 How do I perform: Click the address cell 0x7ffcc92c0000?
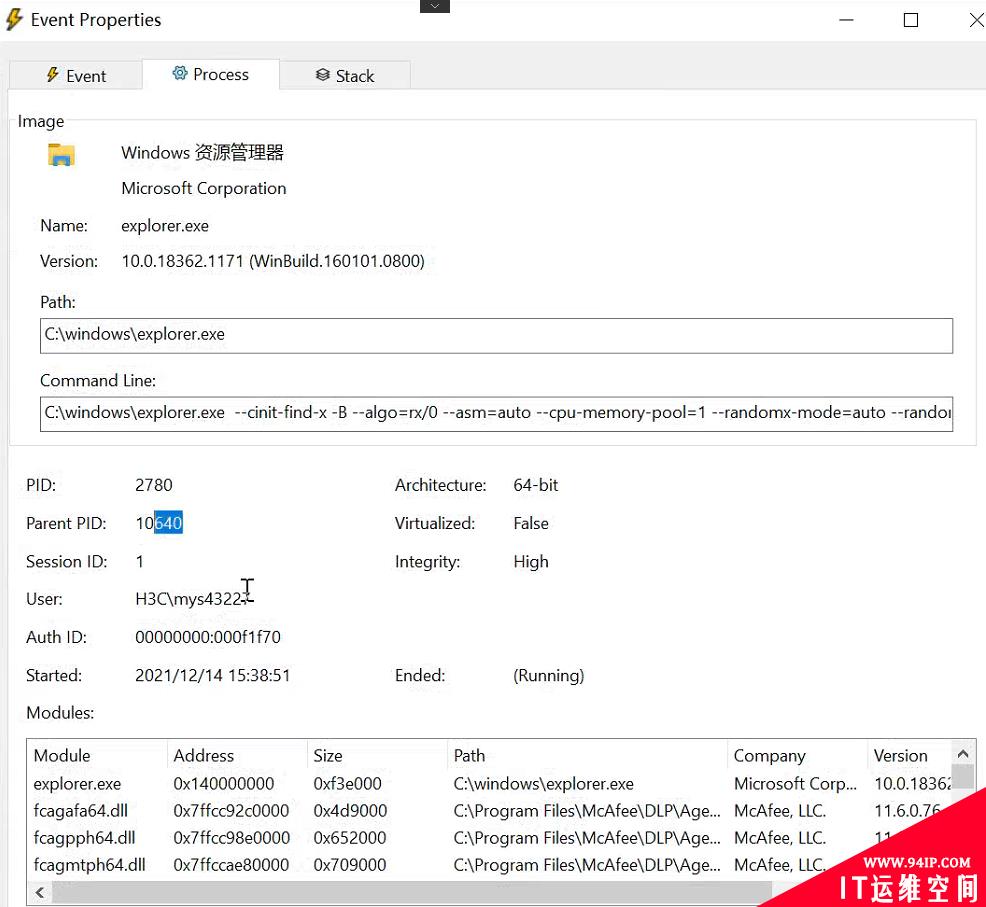pyautogui.click(x=231, y=811)
